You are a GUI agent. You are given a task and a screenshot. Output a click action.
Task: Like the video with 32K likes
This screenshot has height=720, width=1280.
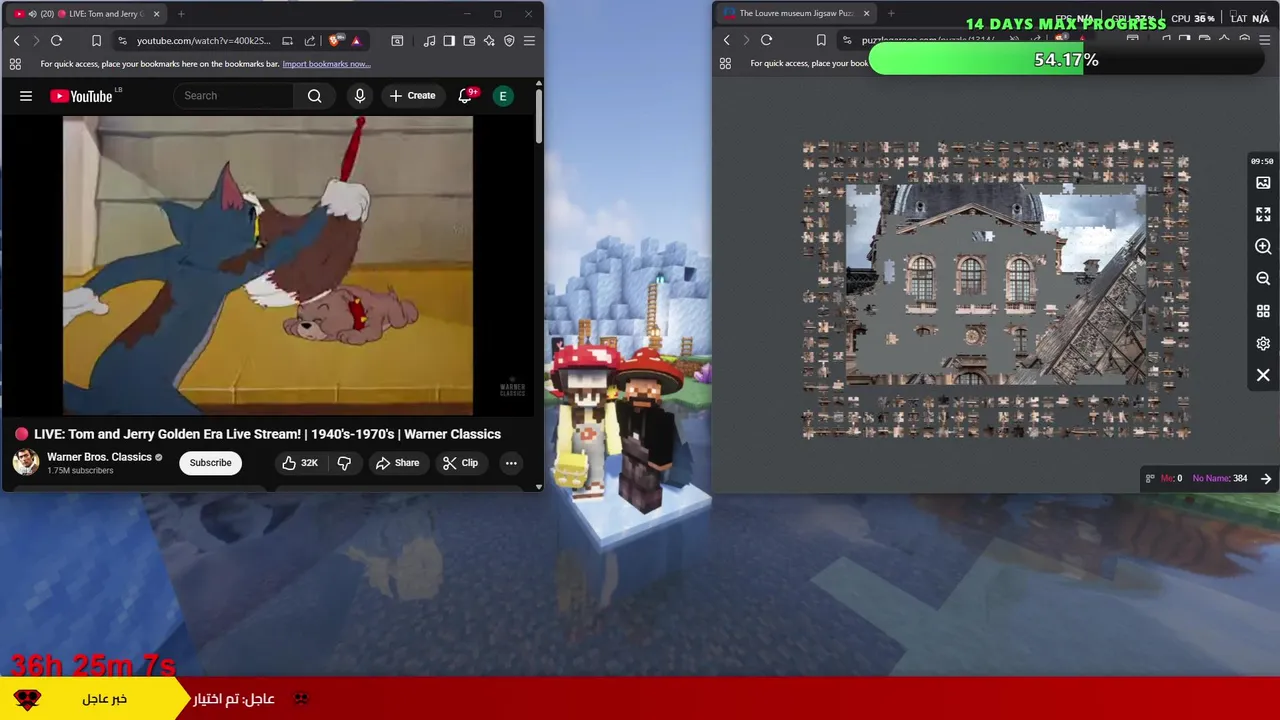click(299, 463)
